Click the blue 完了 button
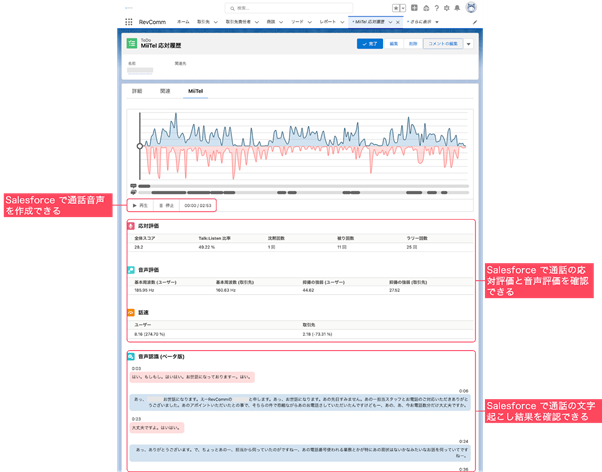602x472 pixels. pyautogui.click(x=370, y=44)
